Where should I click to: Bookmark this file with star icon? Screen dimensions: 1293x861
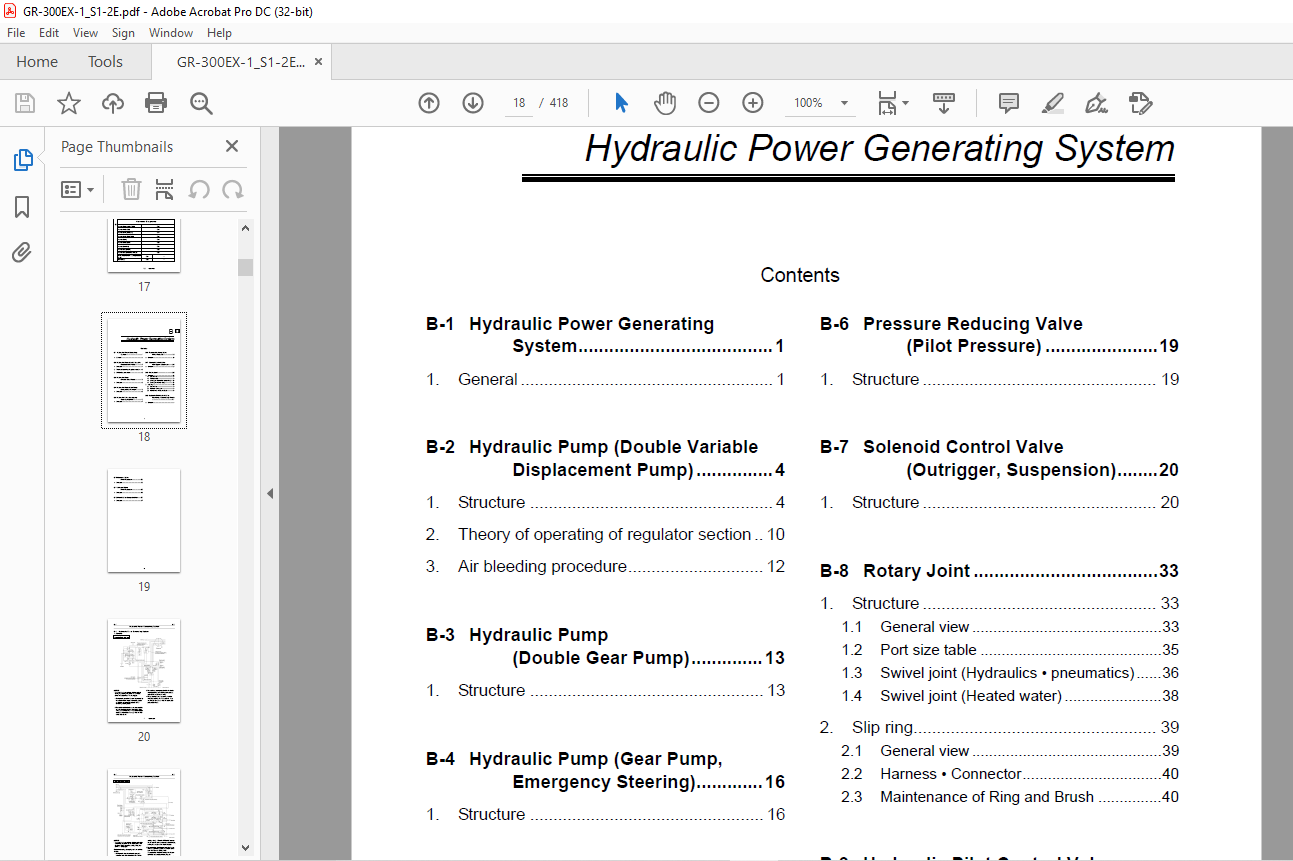68,103
